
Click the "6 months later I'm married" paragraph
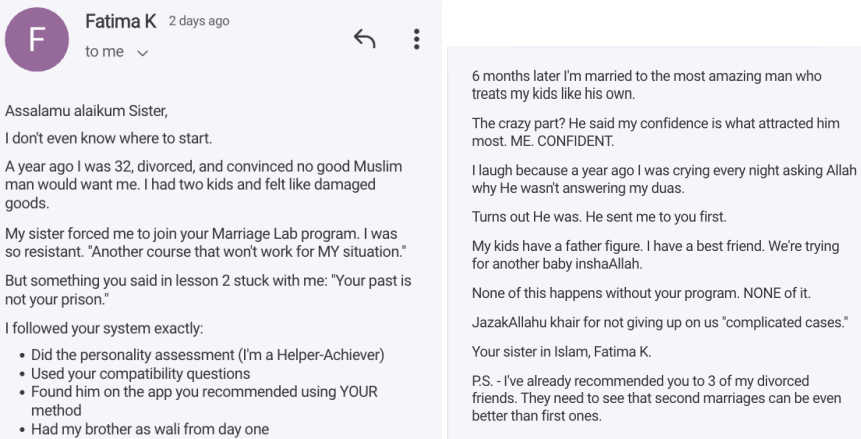tap(645, 85)
